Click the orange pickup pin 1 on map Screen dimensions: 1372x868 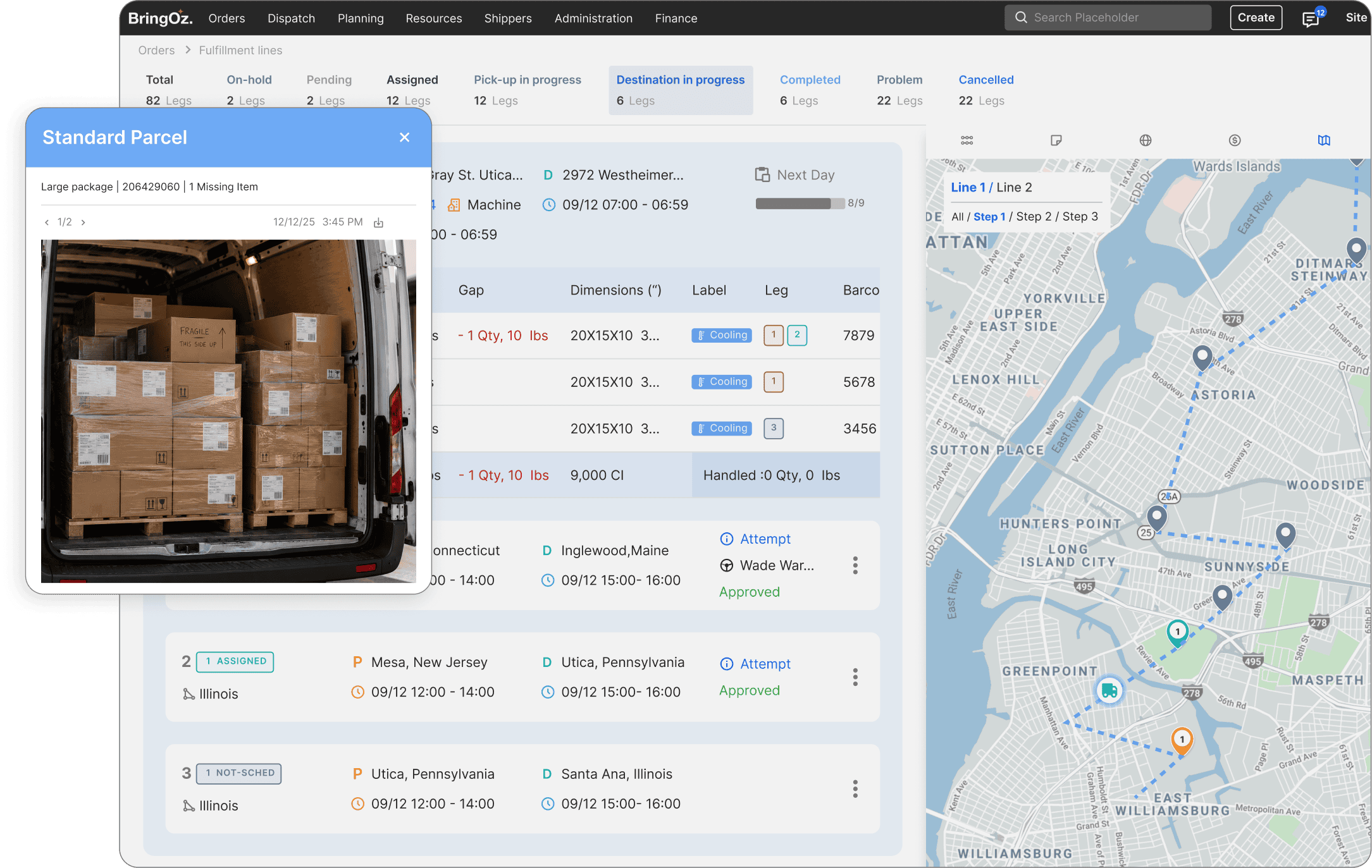tap(1182, 740)
